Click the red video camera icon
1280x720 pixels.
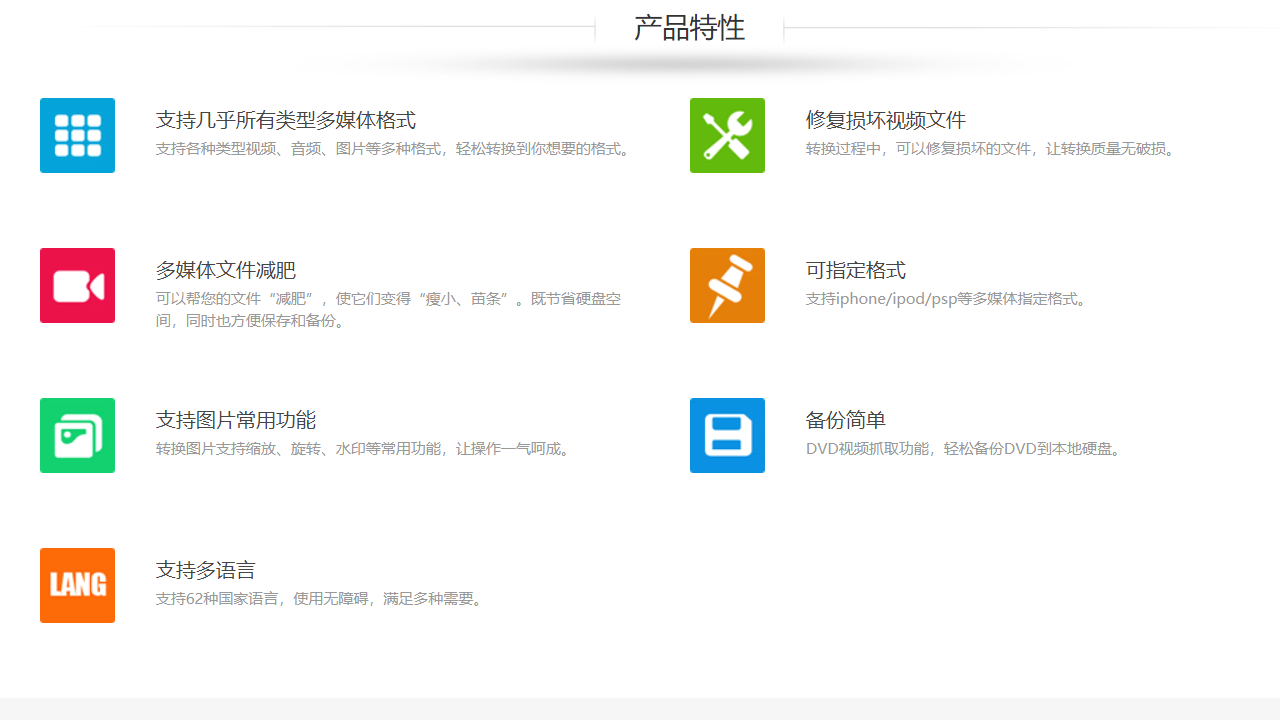(x=77, y=285)
